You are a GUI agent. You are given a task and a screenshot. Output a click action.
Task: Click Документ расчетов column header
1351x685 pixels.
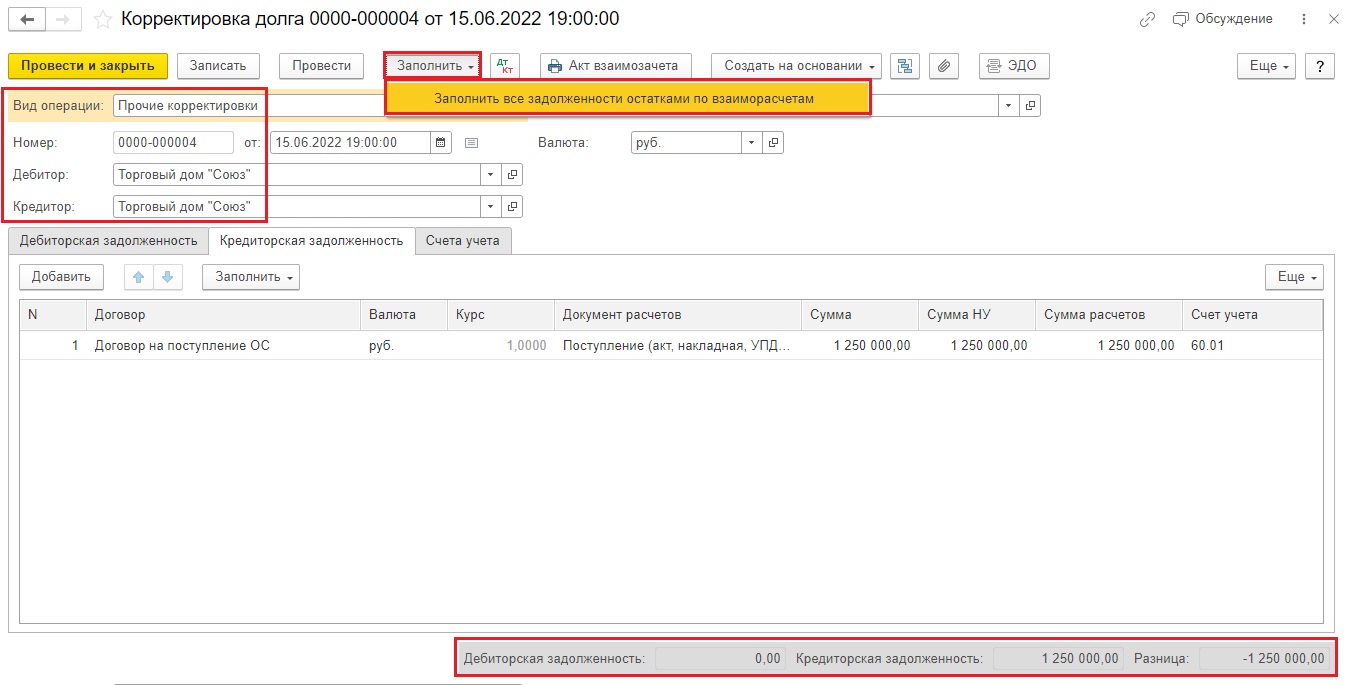coord(678,315)
